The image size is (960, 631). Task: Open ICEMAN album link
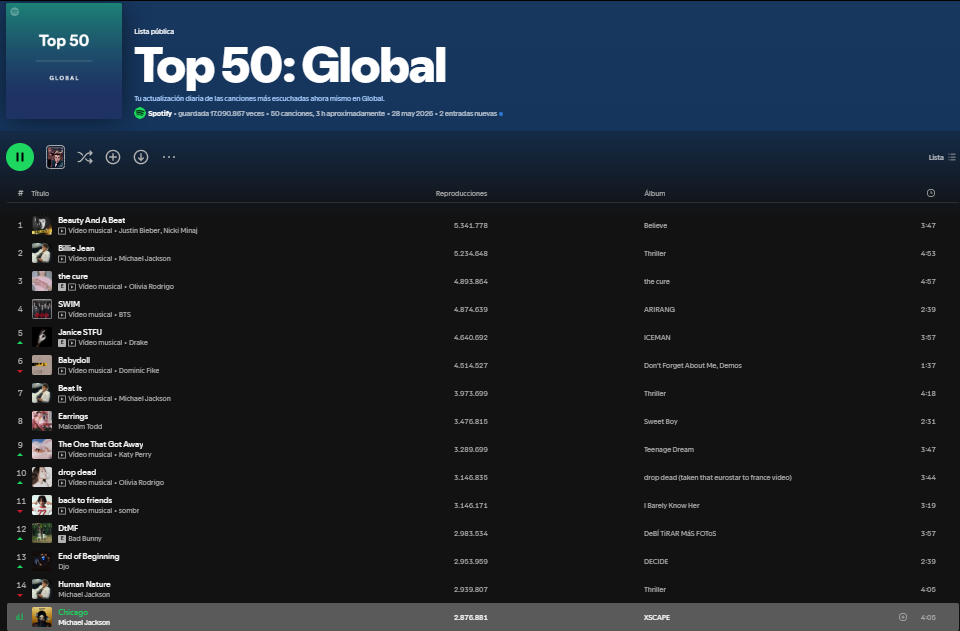coord(657,338)
